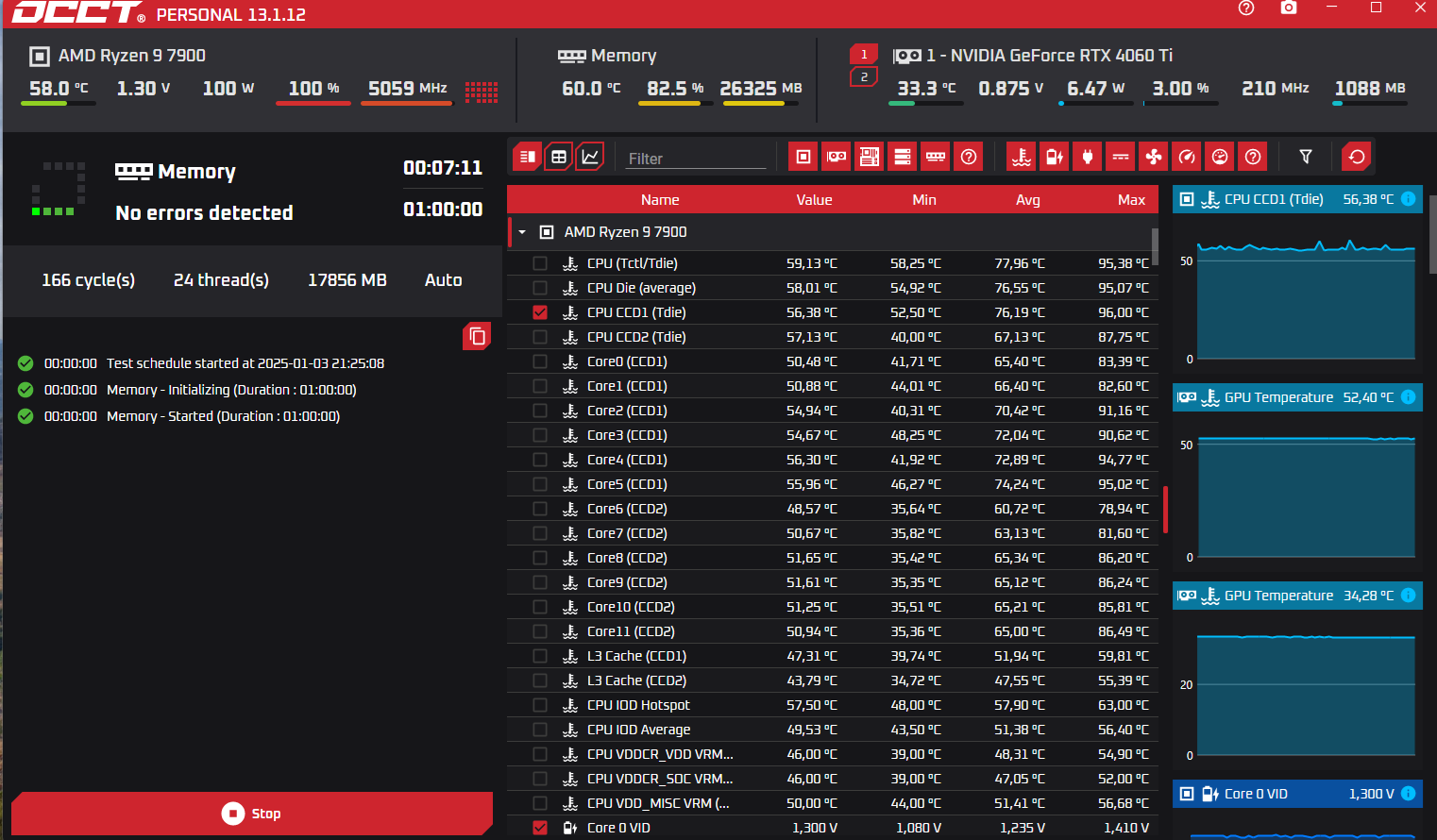
Task: Toggle other sensor types question-mark filter
Action: point(1253,157)
